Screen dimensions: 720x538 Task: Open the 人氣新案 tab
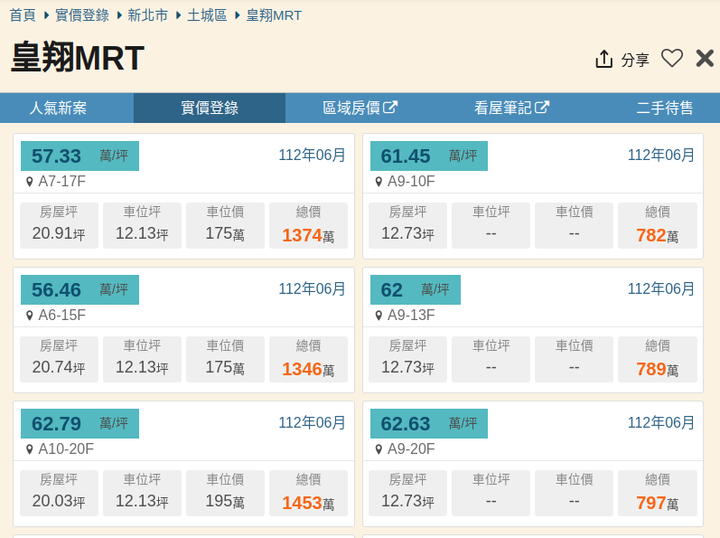58,108
